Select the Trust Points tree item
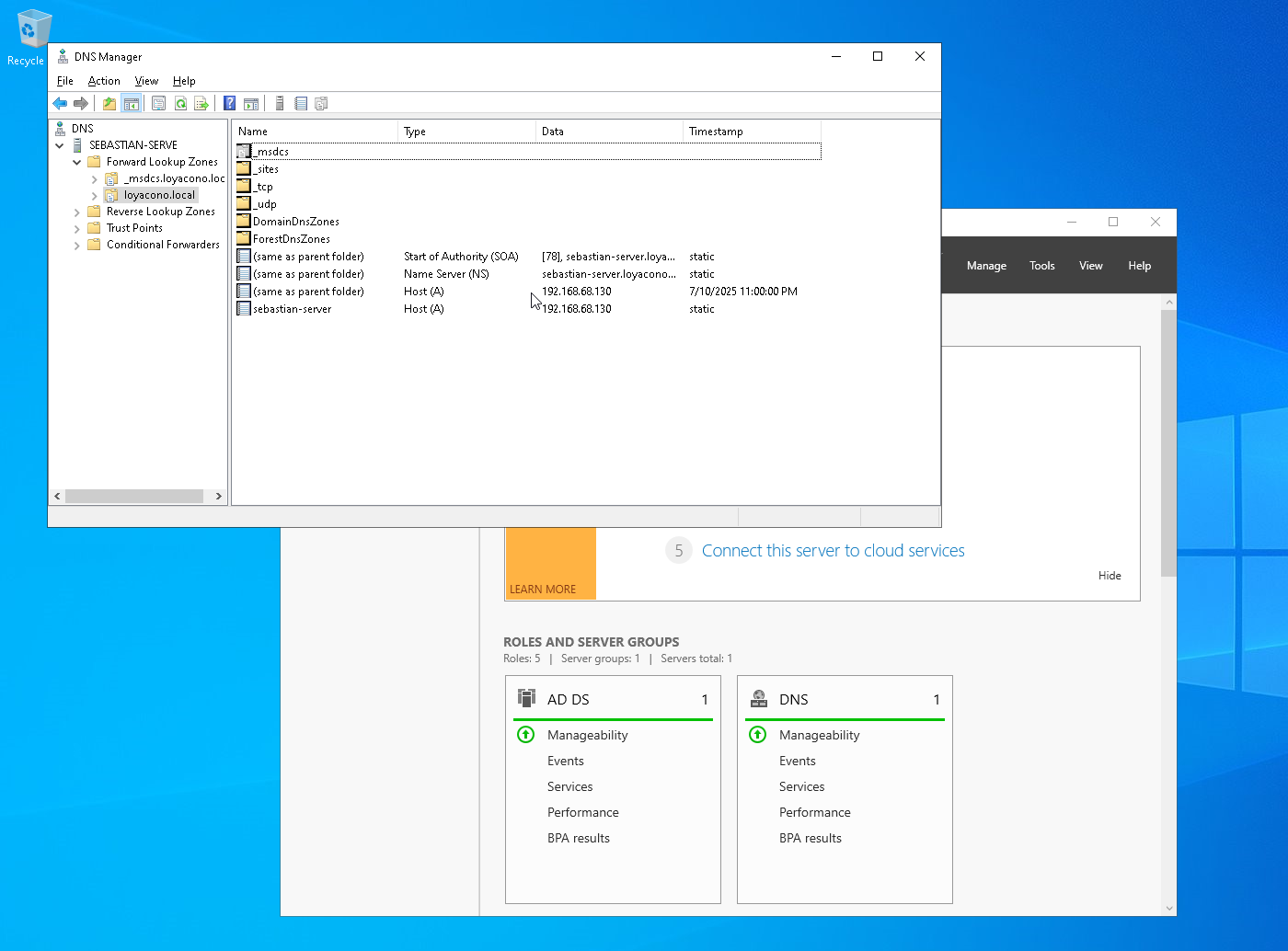1288x951 pixels. [x=134, y=228]
